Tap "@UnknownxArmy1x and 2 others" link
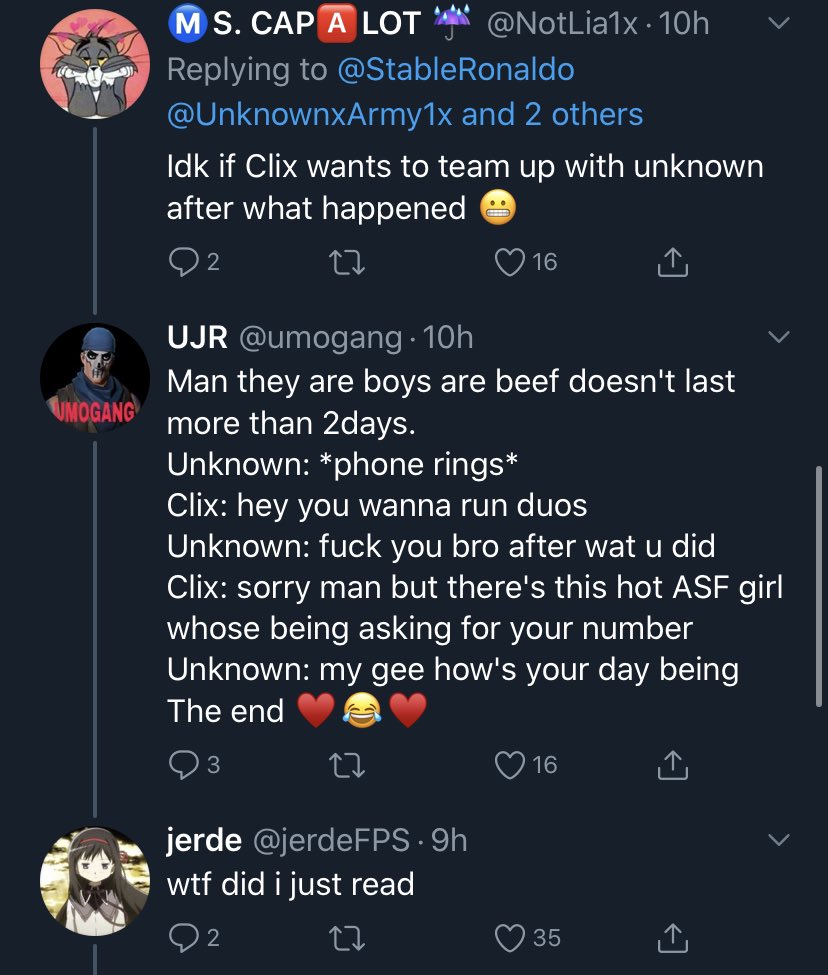The width and height of the screenshot is (828, 975). [x=405, y=114]
